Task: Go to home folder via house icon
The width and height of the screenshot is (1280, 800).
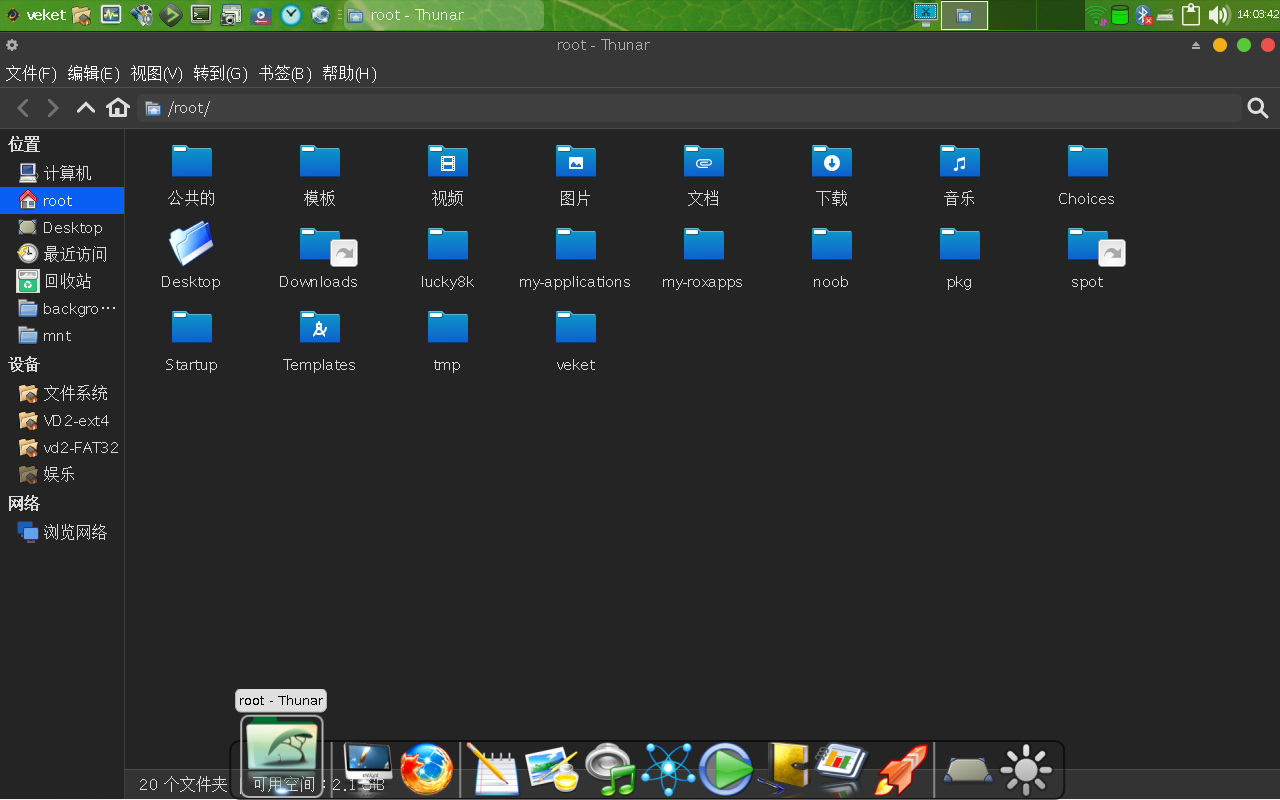Action: (x=118, y=107)
